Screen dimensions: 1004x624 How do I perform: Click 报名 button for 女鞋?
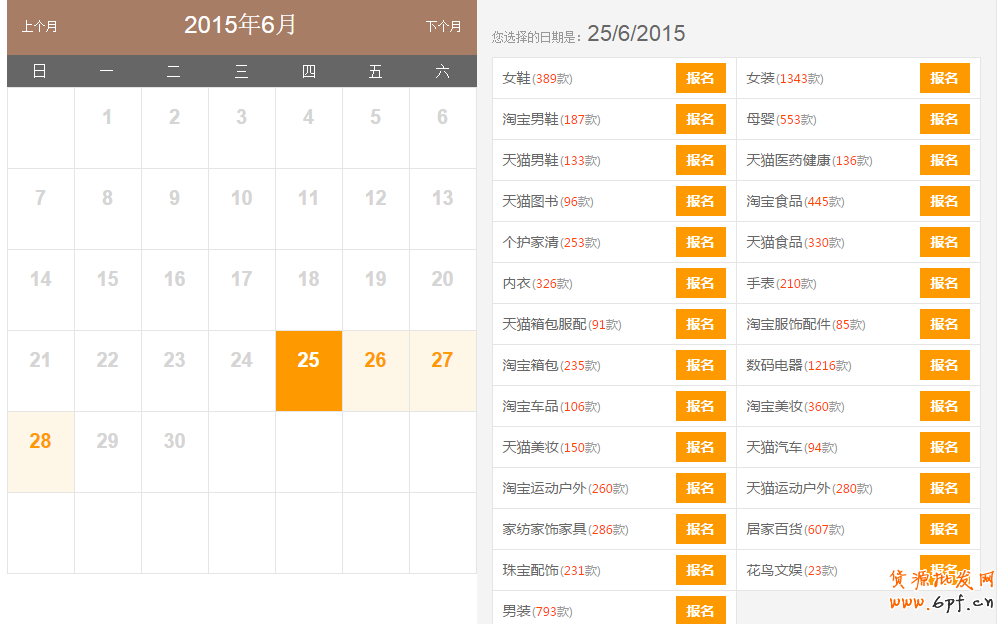(x=700, y=78)
